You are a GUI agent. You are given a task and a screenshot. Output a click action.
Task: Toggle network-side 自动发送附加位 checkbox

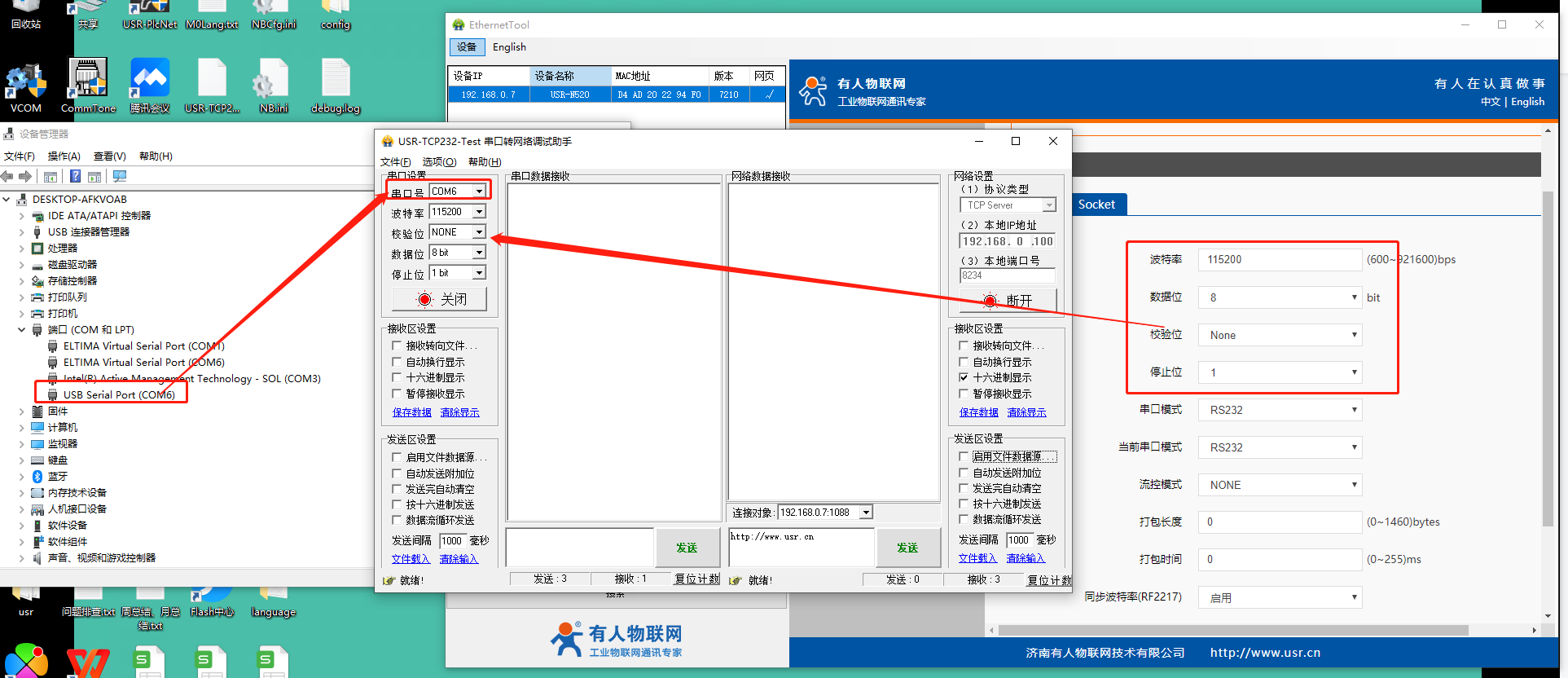tap(964, 473)
